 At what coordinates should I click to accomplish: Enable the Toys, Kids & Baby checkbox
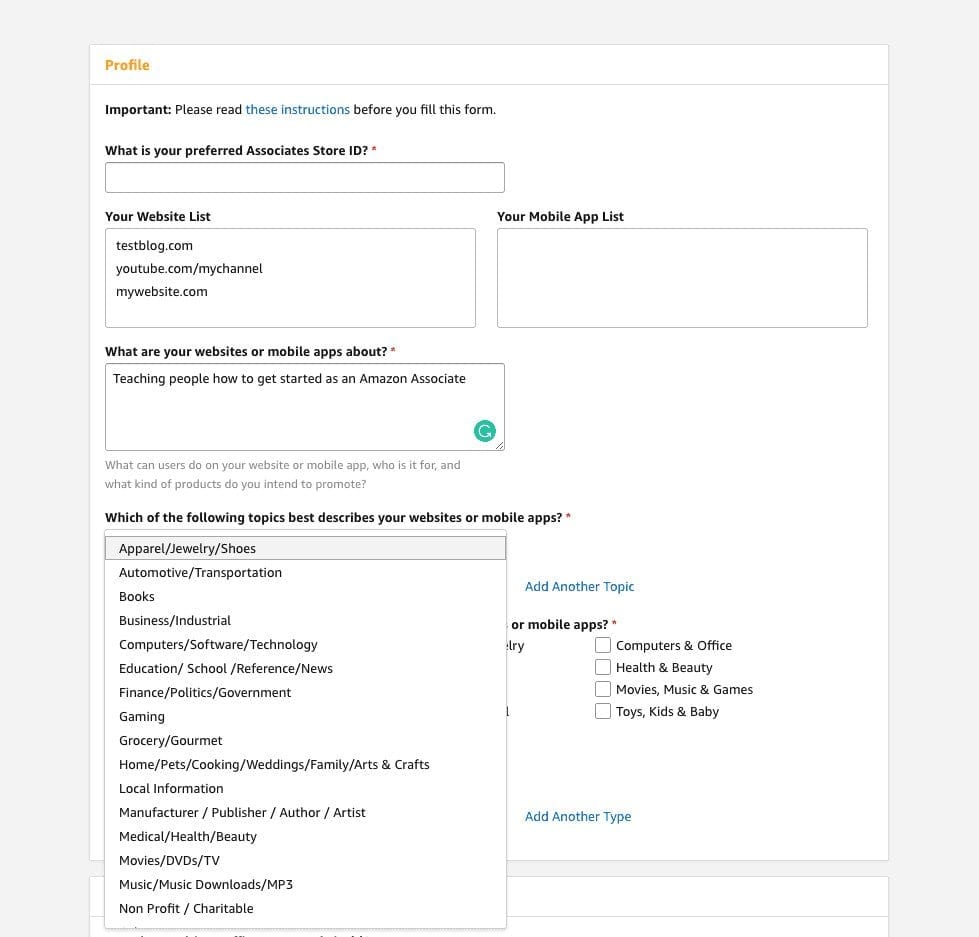(603, 711)
